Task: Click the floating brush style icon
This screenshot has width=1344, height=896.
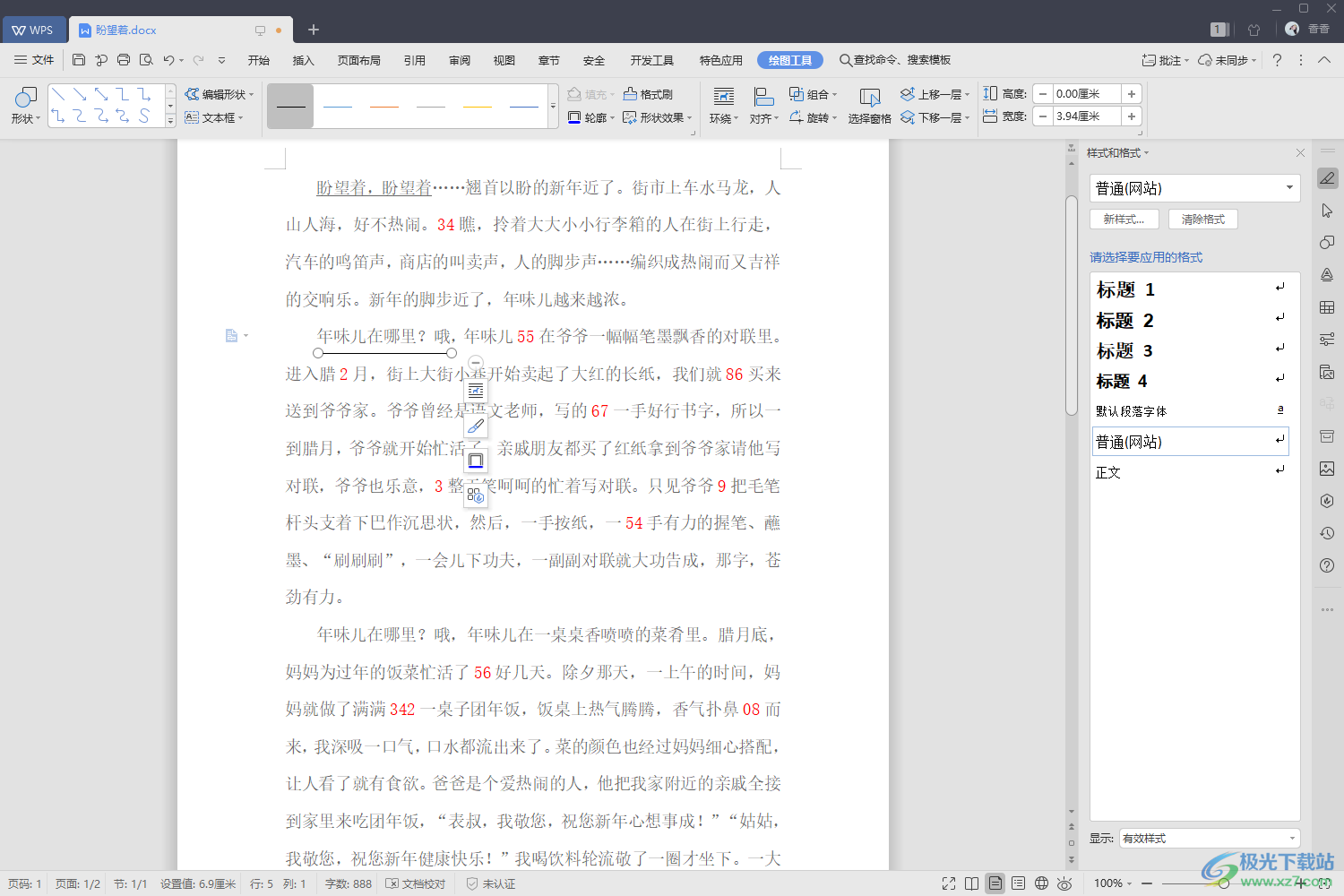Action: [x=476, y=426]
